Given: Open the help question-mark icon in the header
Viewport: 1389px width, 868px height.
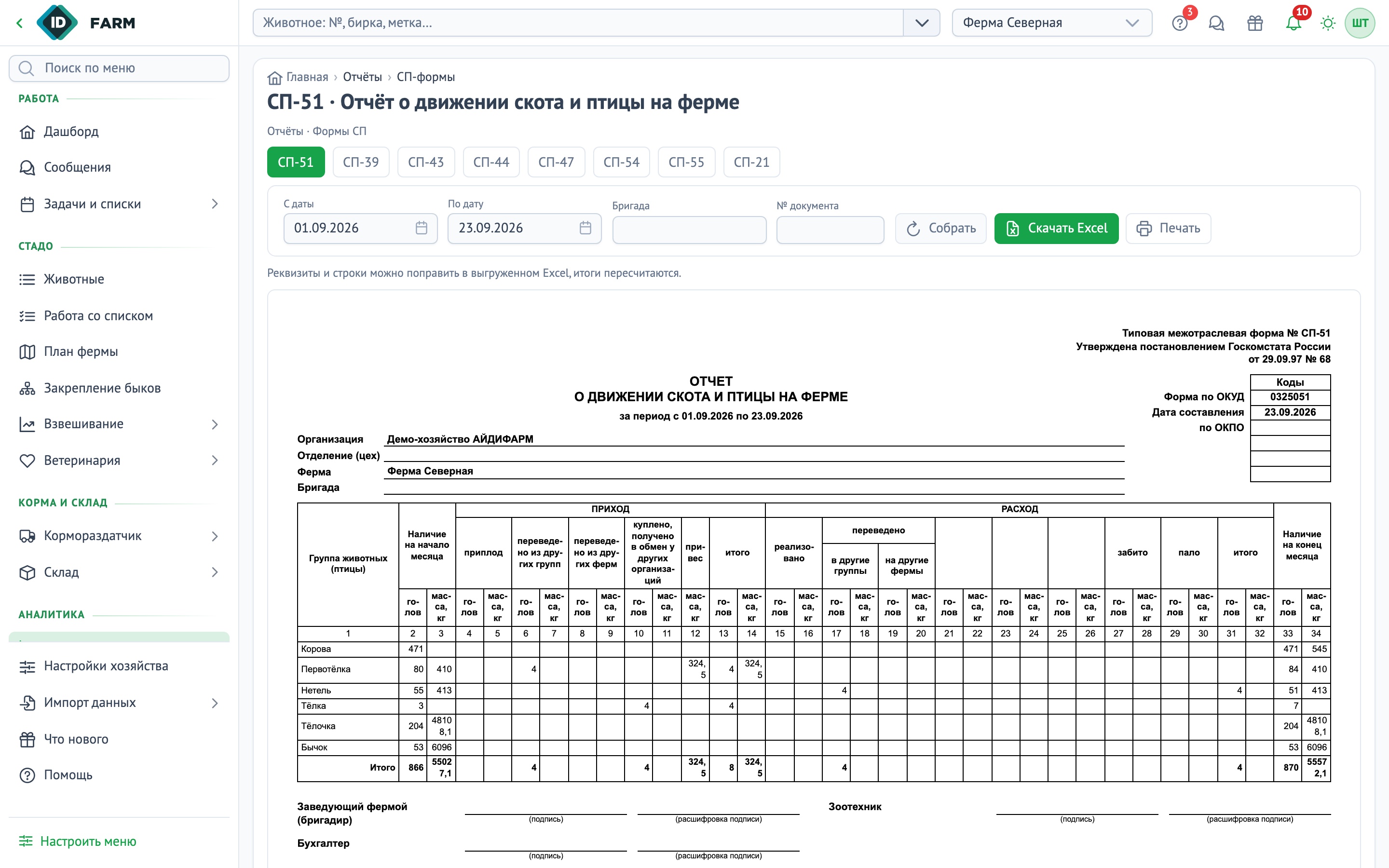Looking at the screenshot, I should click(x=1180, y=23).
